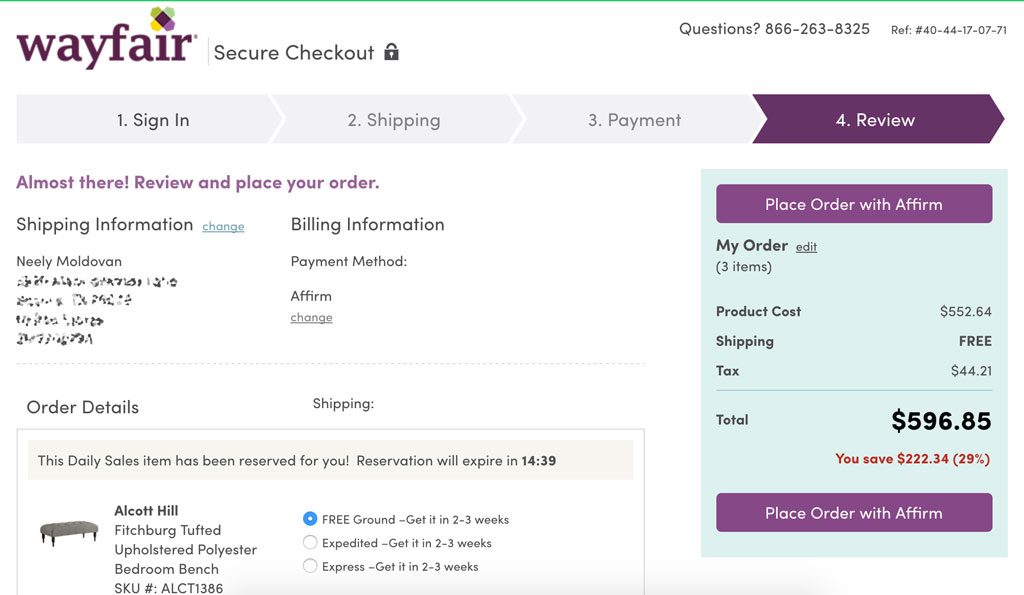1024x595 pixels.
Task: Click the Wayfair logo
Action: click(x=105, y=42)
